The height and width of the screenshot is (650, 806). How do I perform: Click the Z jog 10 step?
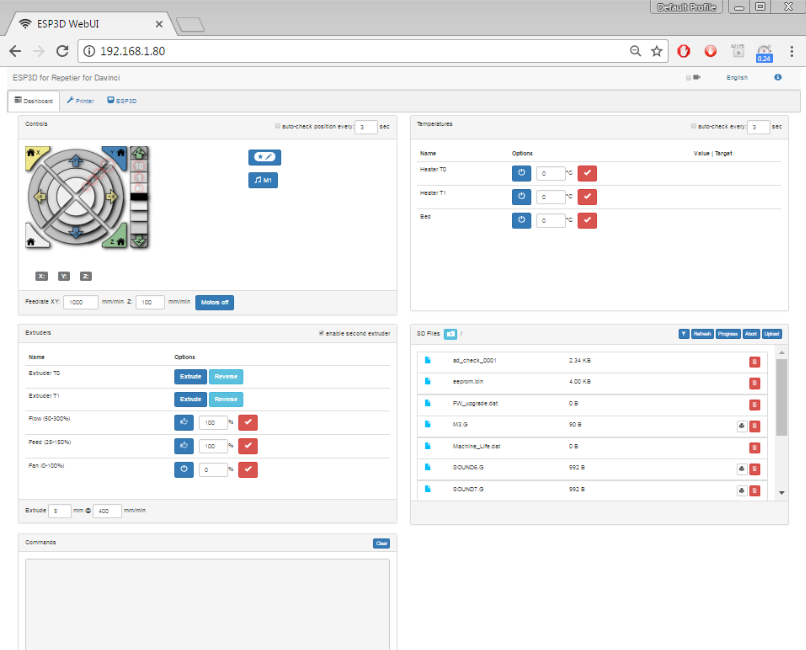139,166
